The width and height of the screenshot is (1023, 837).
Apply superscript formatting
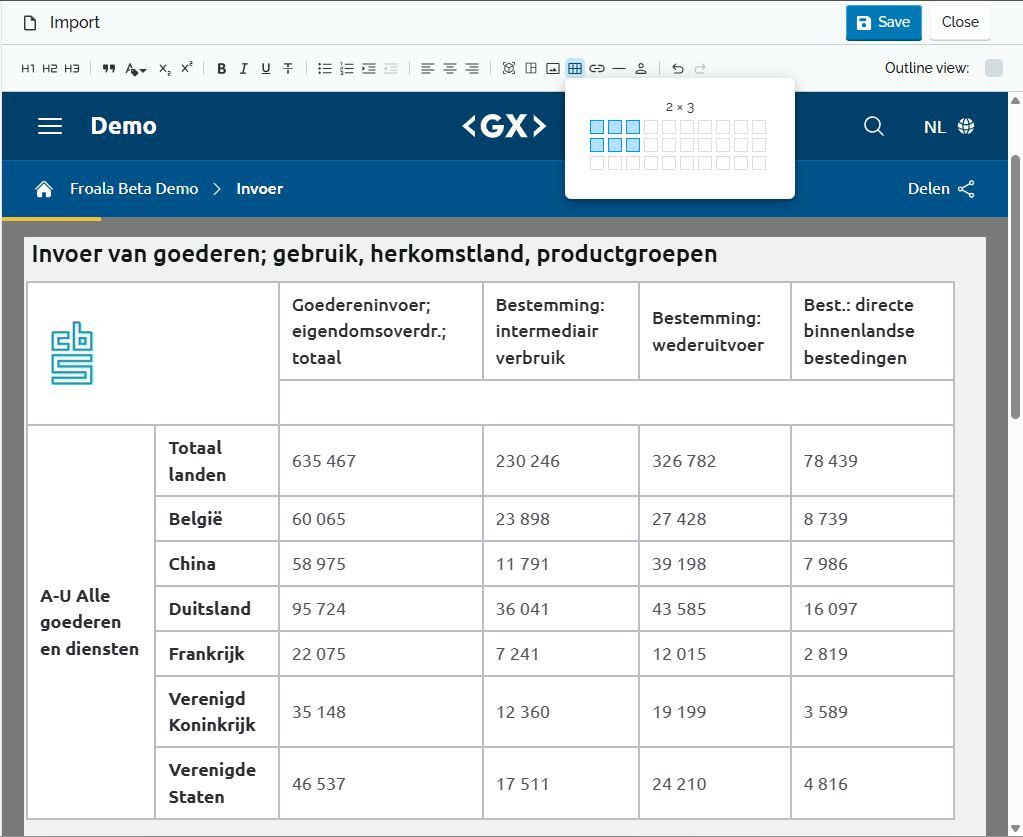(x=187, y=68)
